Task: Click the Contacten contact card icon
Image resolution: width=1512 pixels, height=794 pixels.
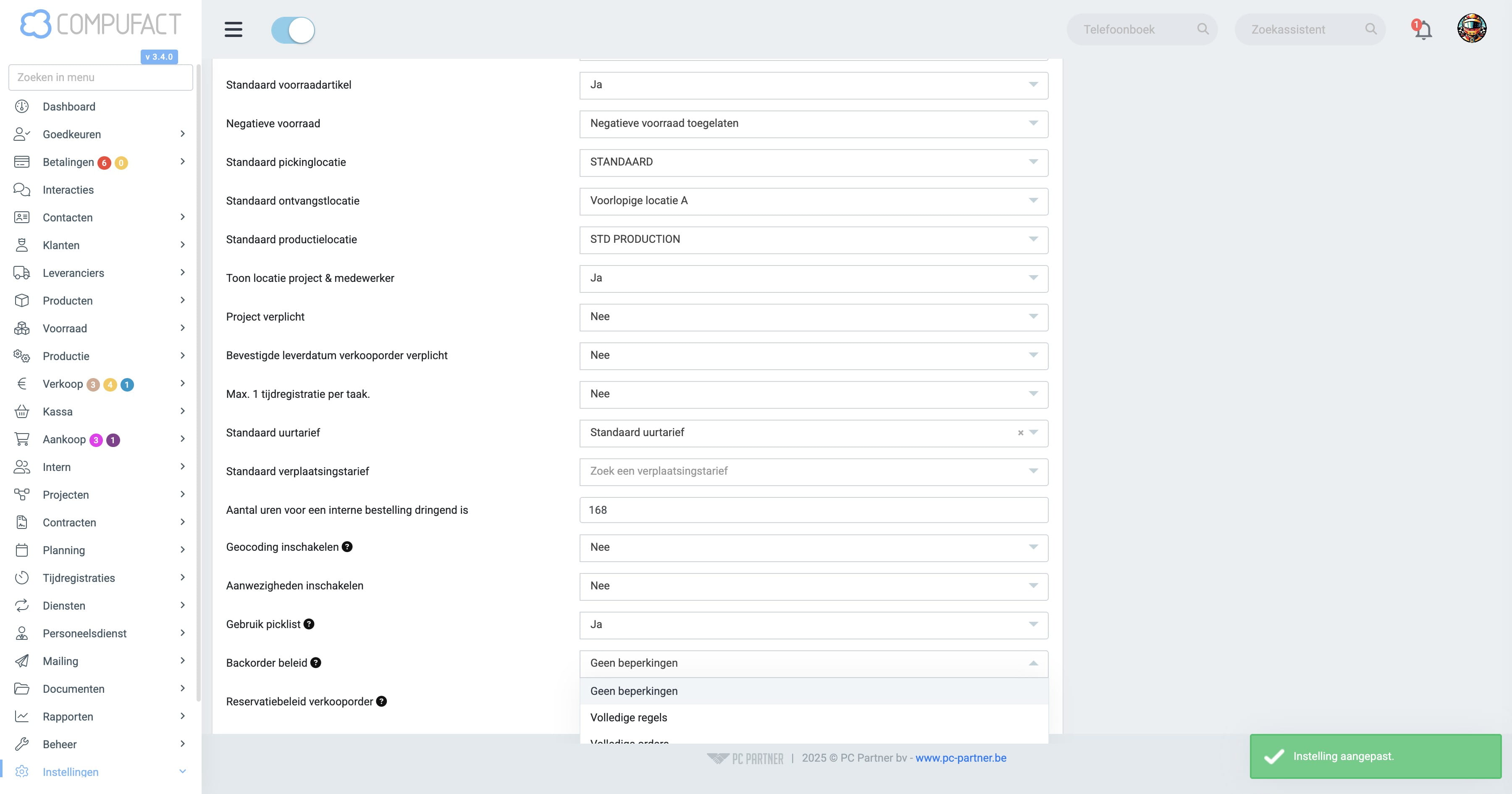Action: click(22, 217)
